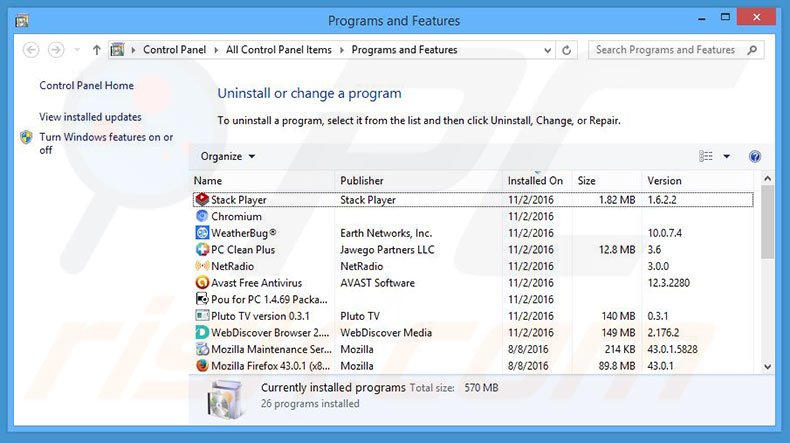Click publisher Earth Networks, Inc.
The width and height of the screenshot is (790, 443).
click(386, 233)
